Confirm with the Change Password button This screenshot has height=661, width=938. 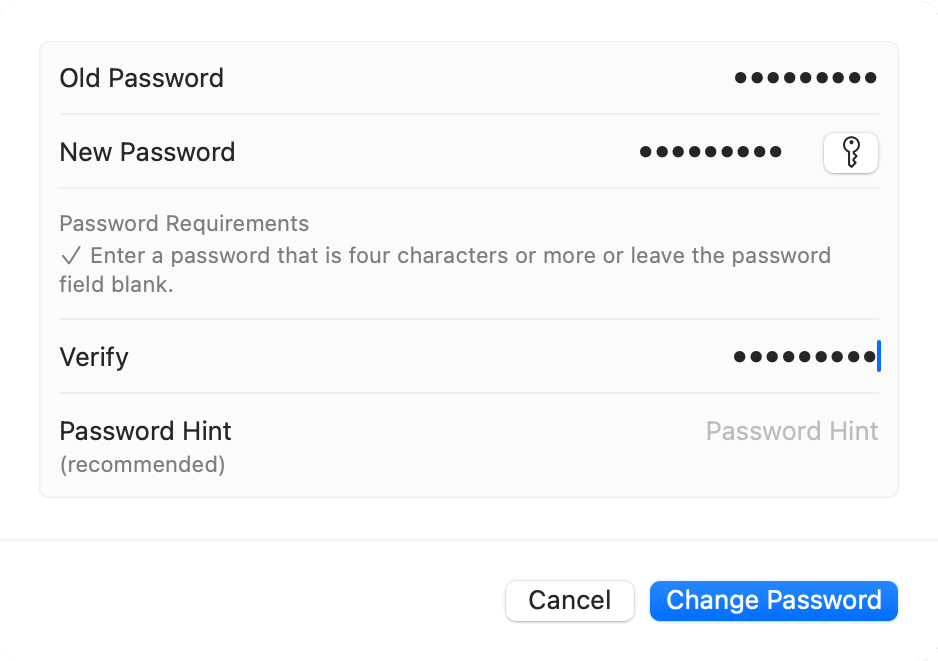click(x=773, y=601)
